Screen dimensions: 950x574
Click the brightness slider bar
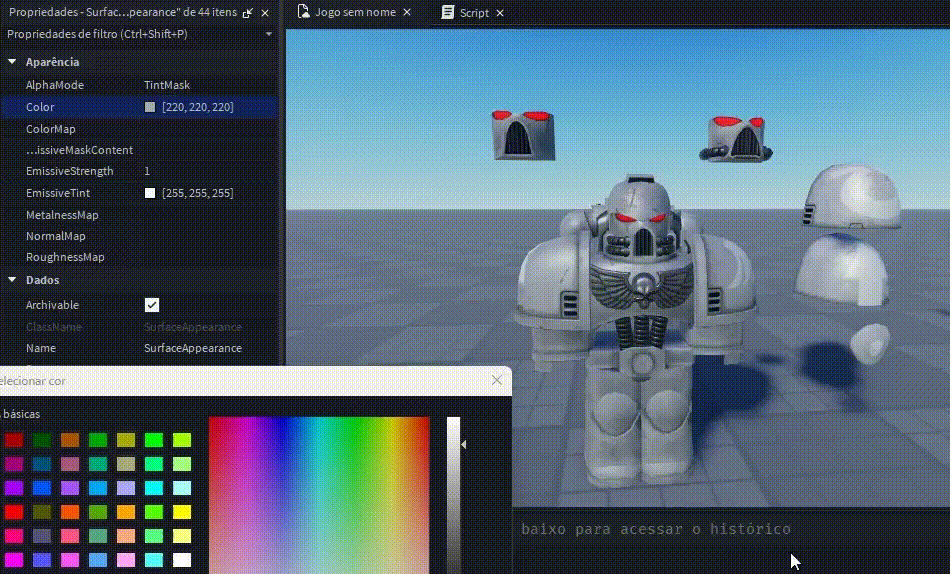453,495
